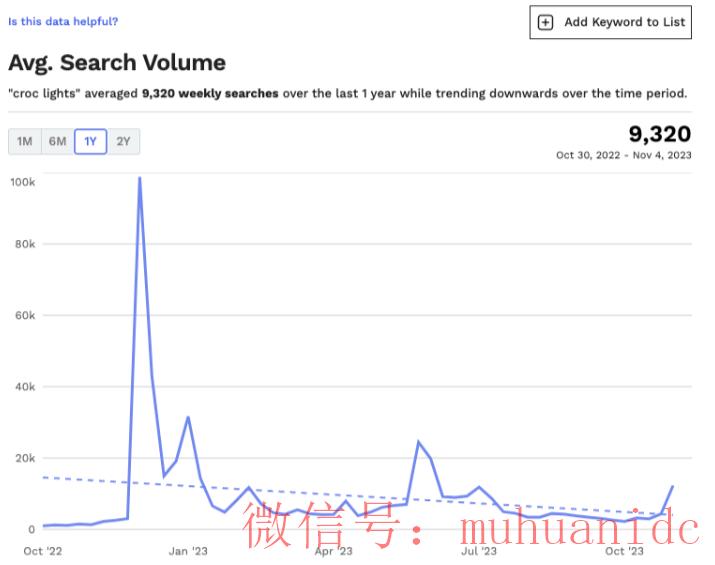Viewport: 715px width, 565px height.
Task: Open the 'Is this data helpful?' link
Action: 63,21
